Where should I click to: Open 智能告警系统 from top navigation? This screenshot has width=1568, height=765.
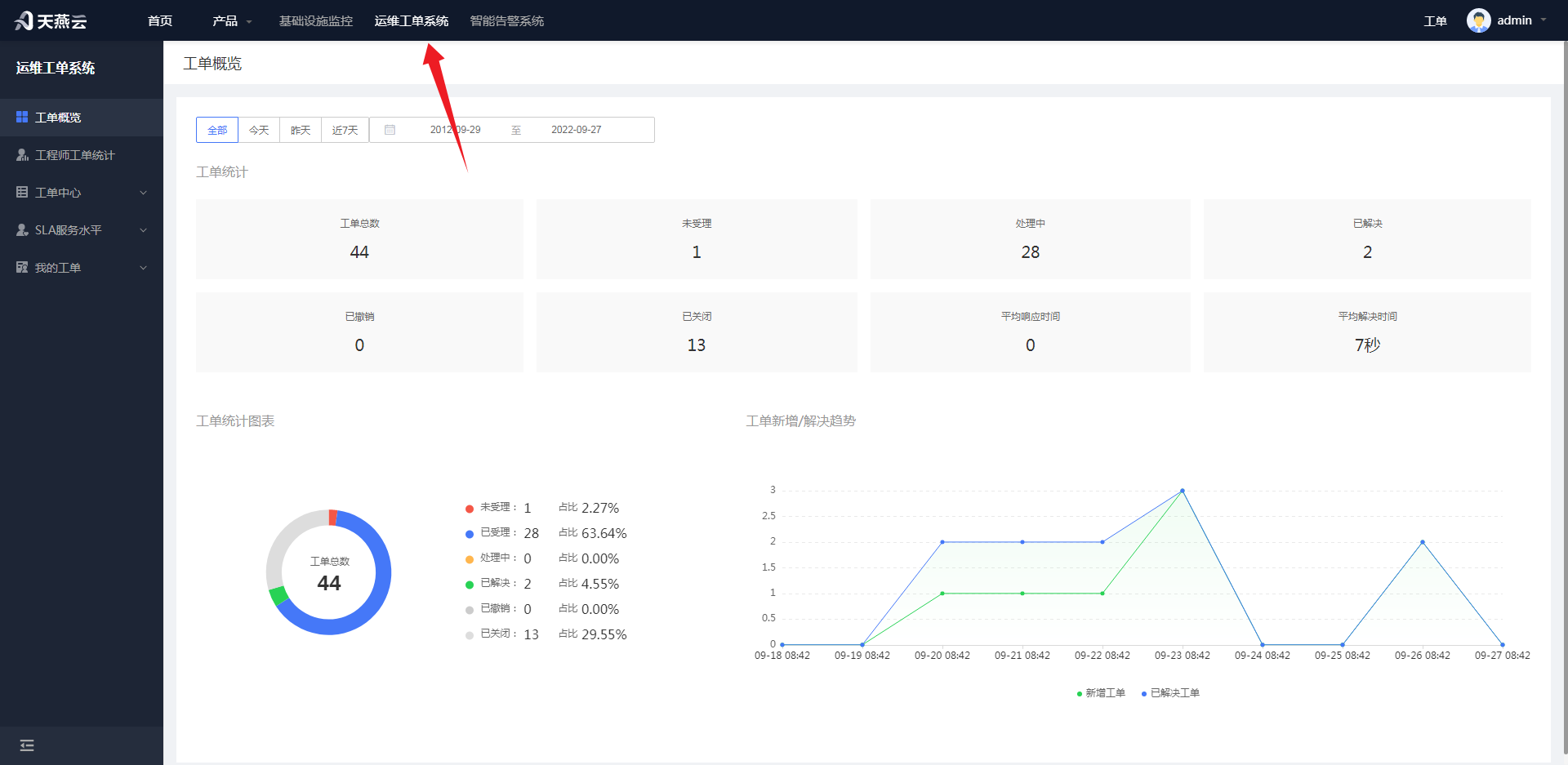click(x=507, y=20)
